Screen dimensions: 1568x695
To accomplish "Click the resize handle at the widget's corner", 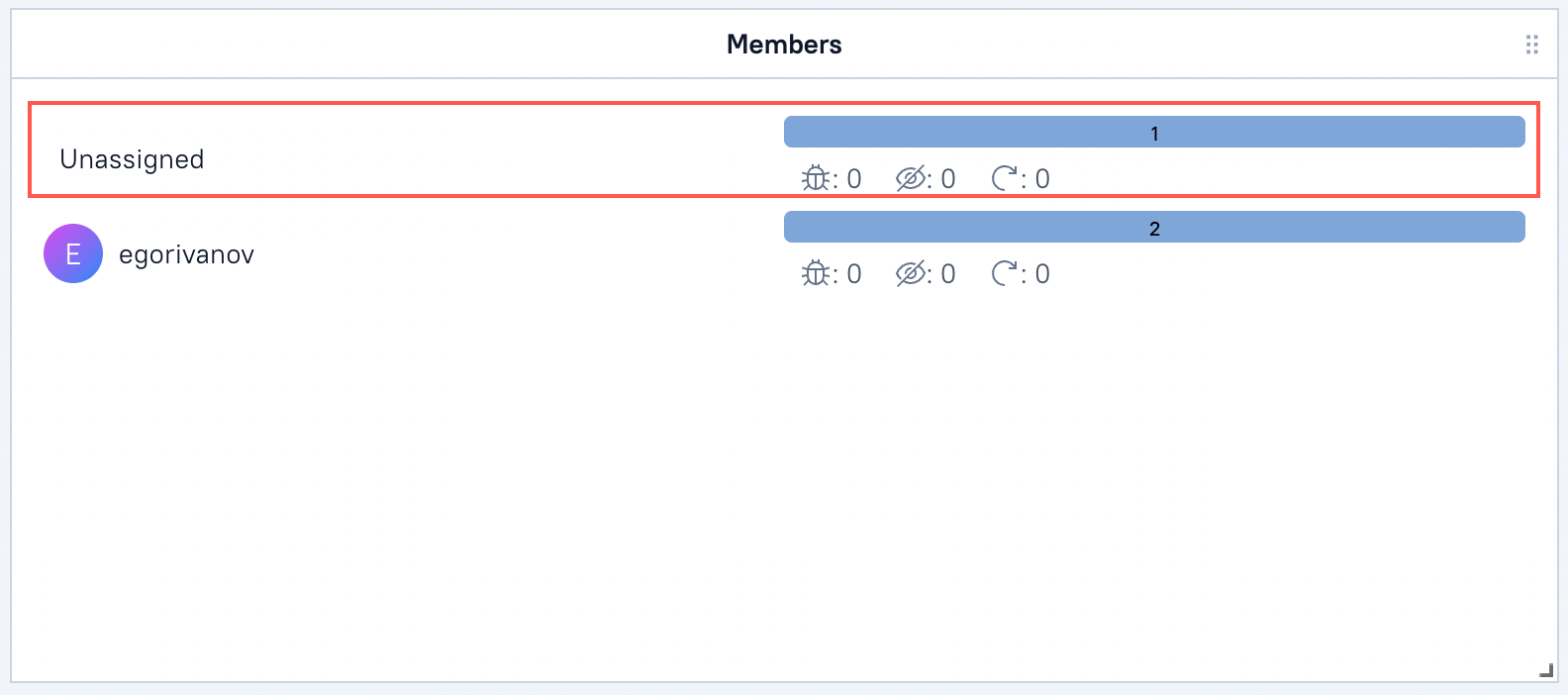I will (1546, 671).
